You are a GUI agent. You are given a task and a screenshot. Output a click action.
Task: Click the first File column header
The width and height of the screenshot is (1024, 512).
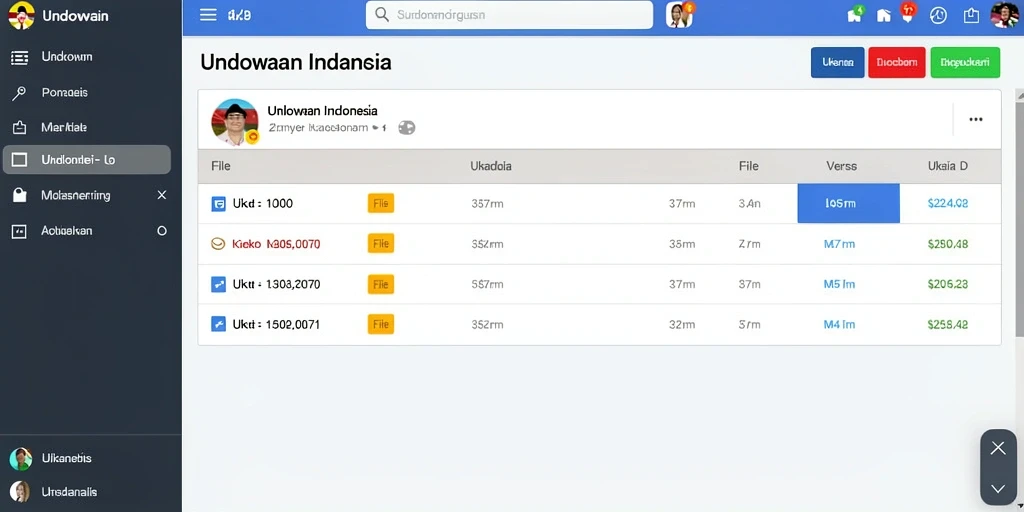(x=221, y=166)
